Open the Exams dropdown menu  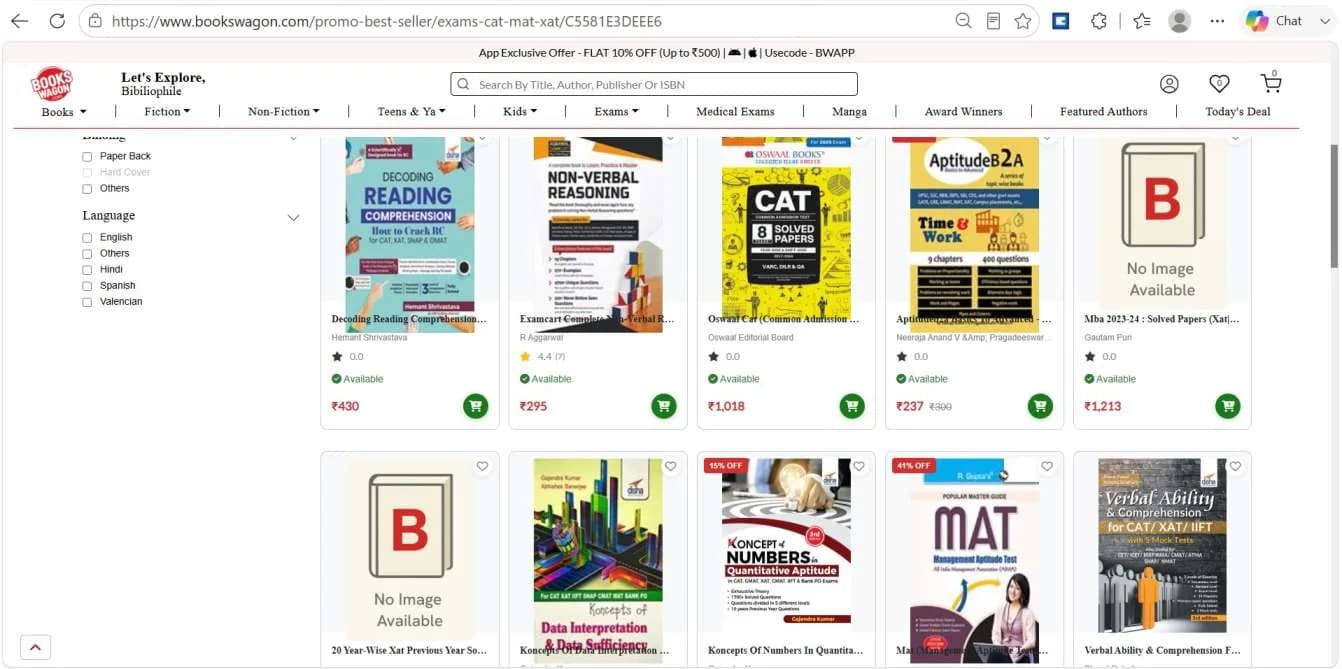click(x=616, y=112)
